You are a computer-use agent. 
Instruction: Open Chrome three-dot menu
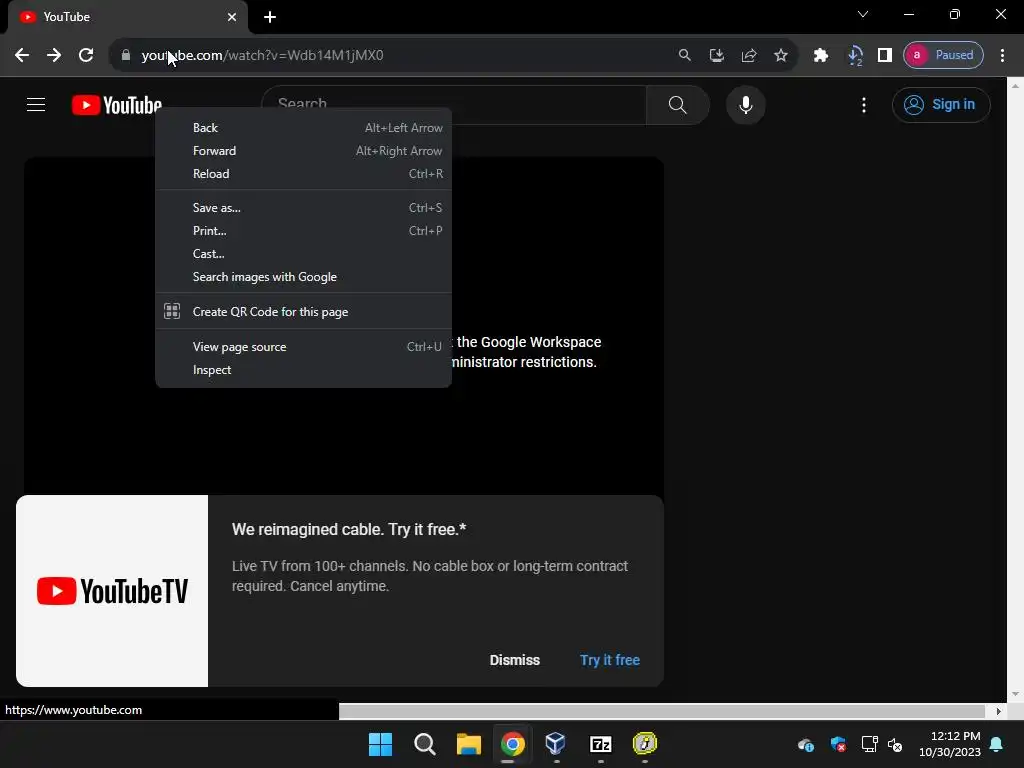tap(1002, 56)
